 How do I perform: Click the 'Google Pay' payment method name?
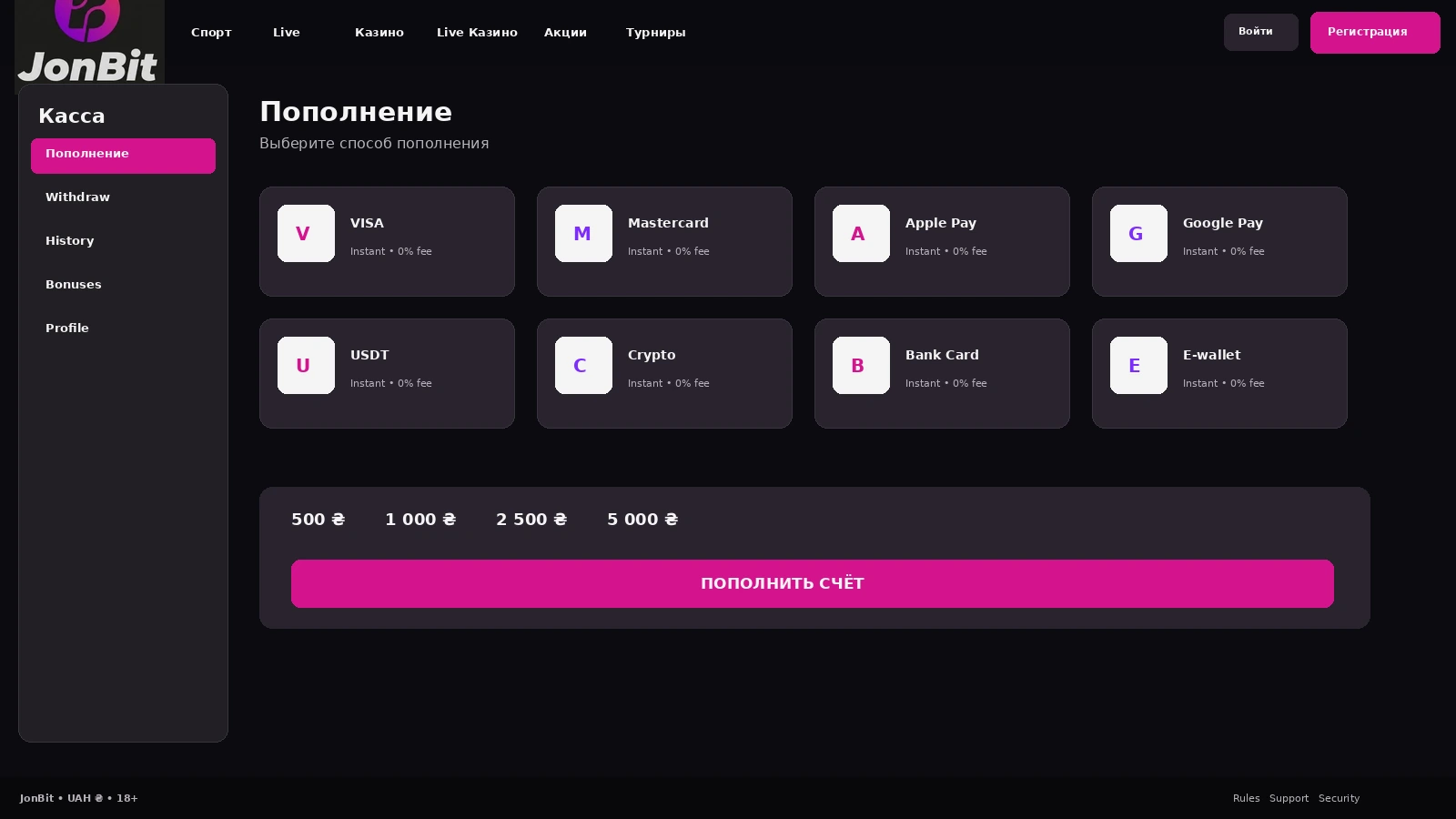1223,223
